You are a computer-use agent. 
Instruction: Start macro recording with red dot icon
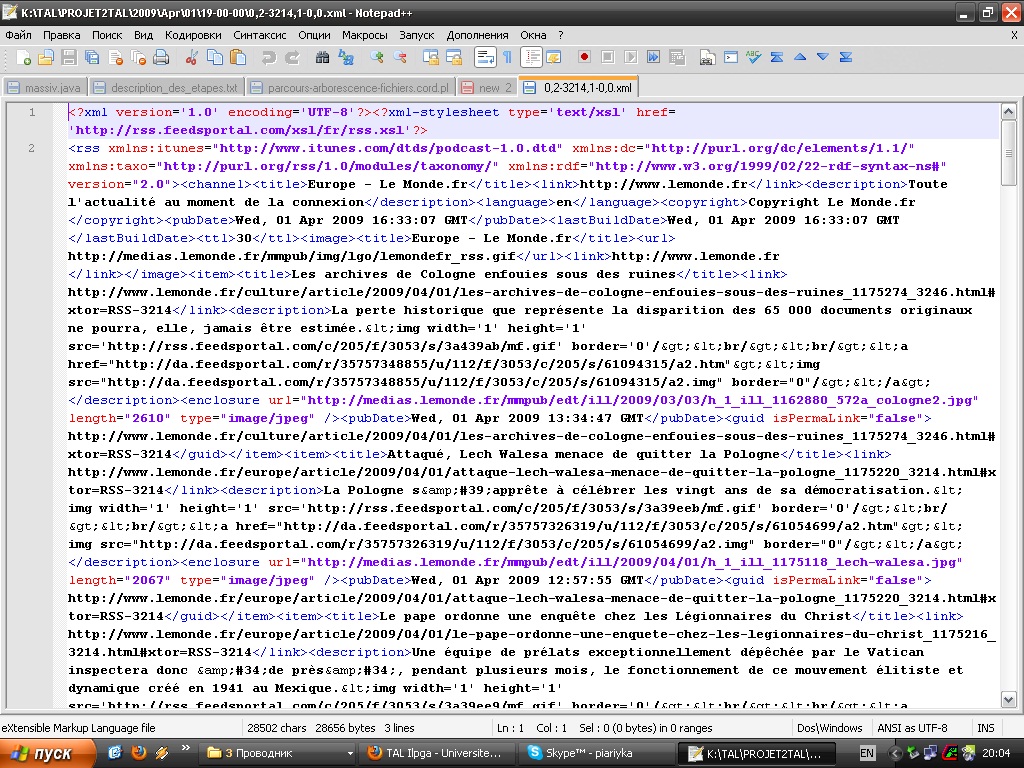coord(584,57)
